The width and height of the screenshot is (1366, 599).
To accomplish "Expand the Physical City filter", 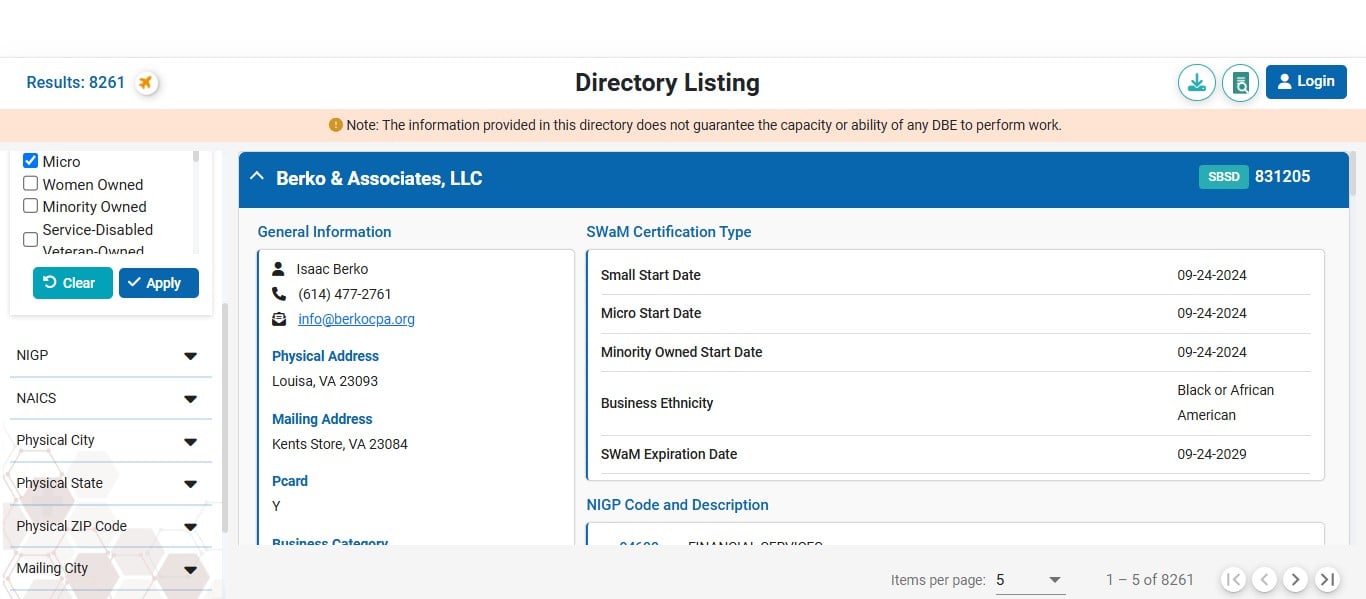I will (110, 441).
